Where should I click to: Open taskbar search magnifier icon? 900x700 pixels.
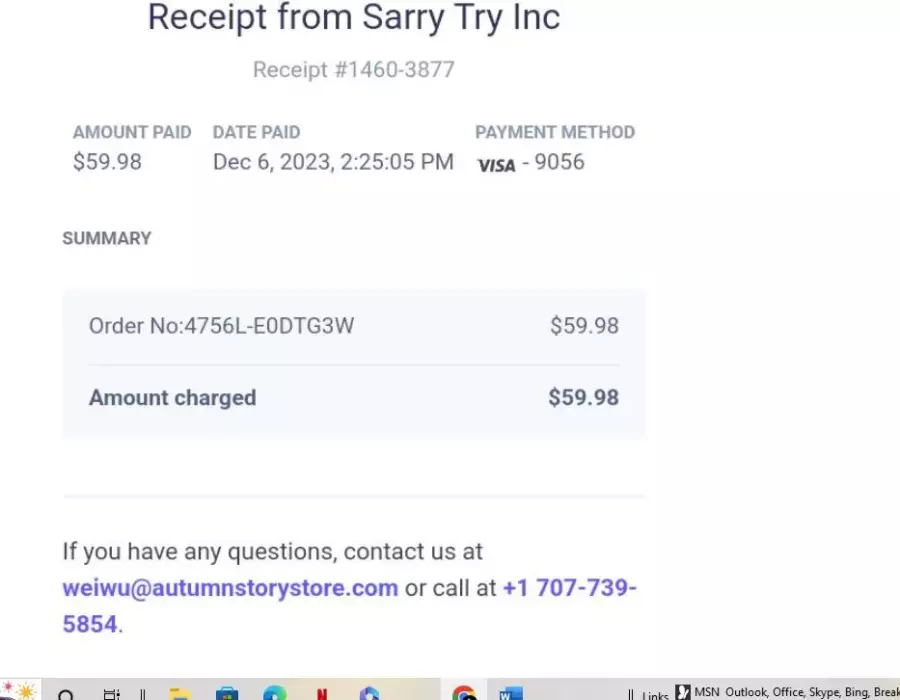(65, 694)
